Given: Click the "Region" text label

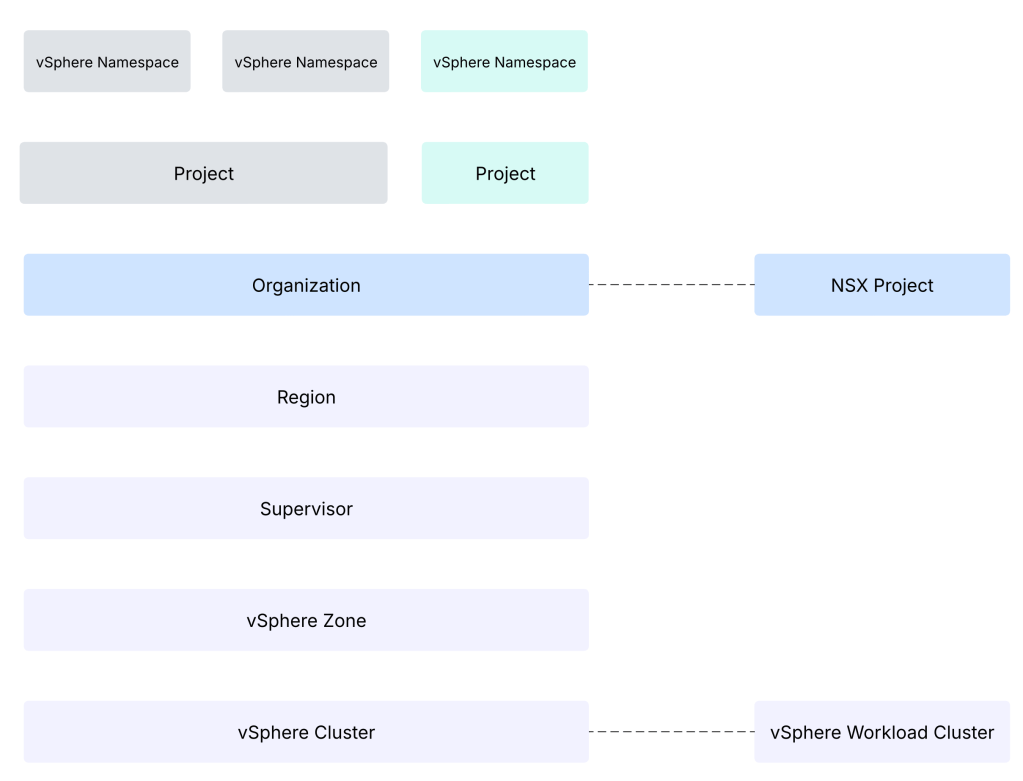Looking at the screenshot, I should click(x=306, y=397).
